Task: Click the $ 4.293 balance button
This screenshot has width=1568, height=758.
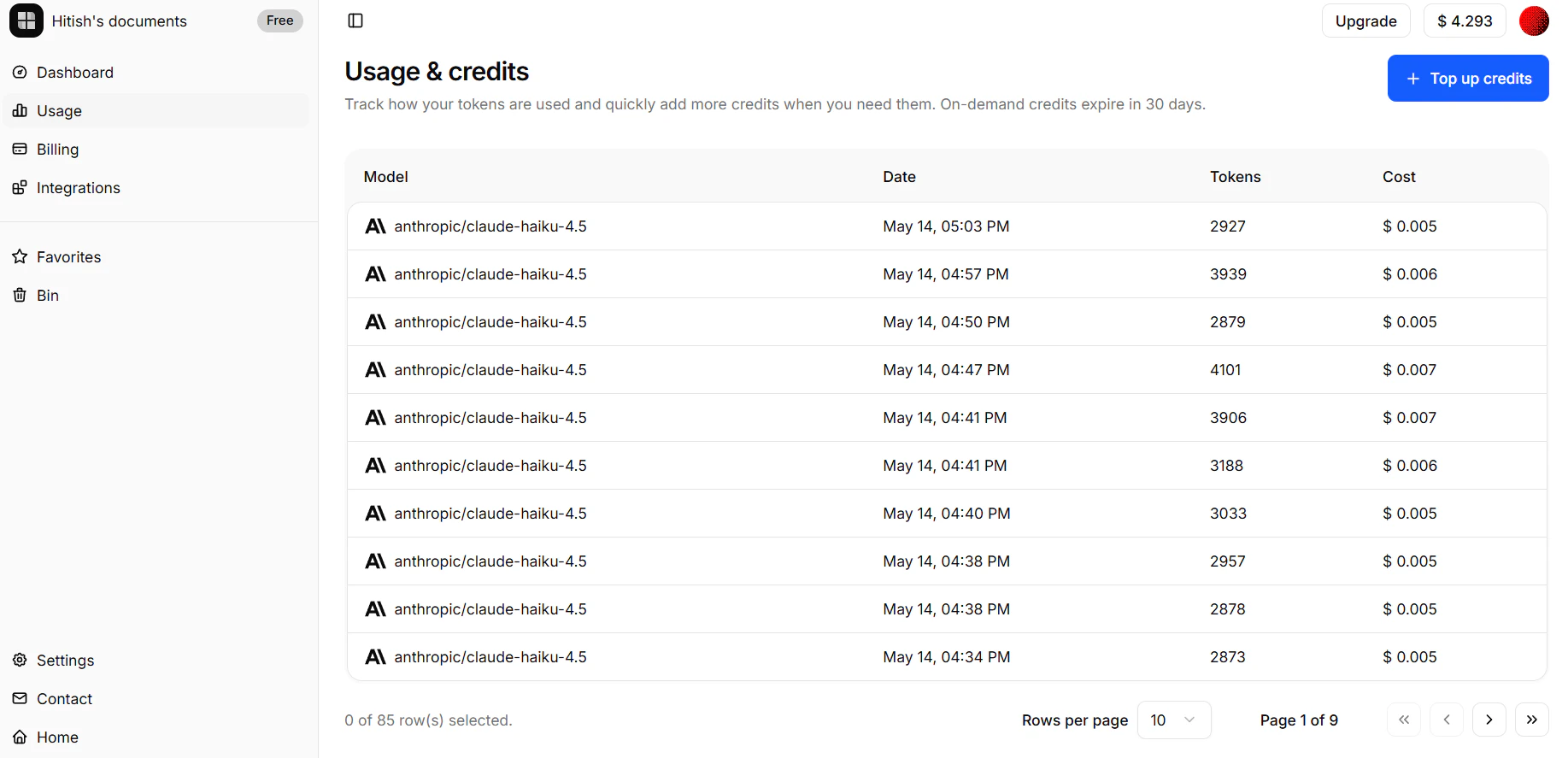Action: [x=1465, y=21]
